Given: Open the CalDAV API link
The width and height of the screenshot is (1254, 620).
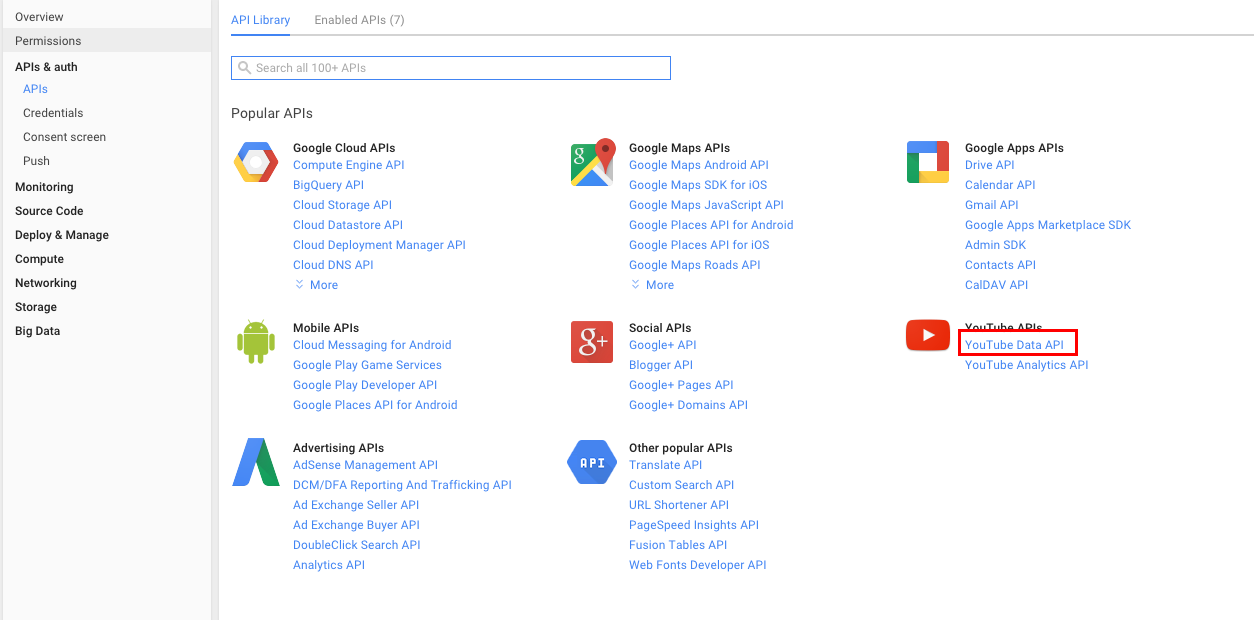Looking at the screenshot, I should (996, 285).
